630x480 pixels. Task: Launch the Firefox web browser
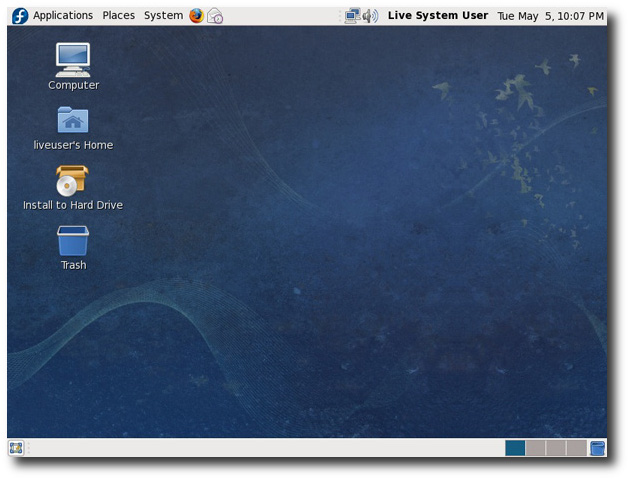[196, 16]
